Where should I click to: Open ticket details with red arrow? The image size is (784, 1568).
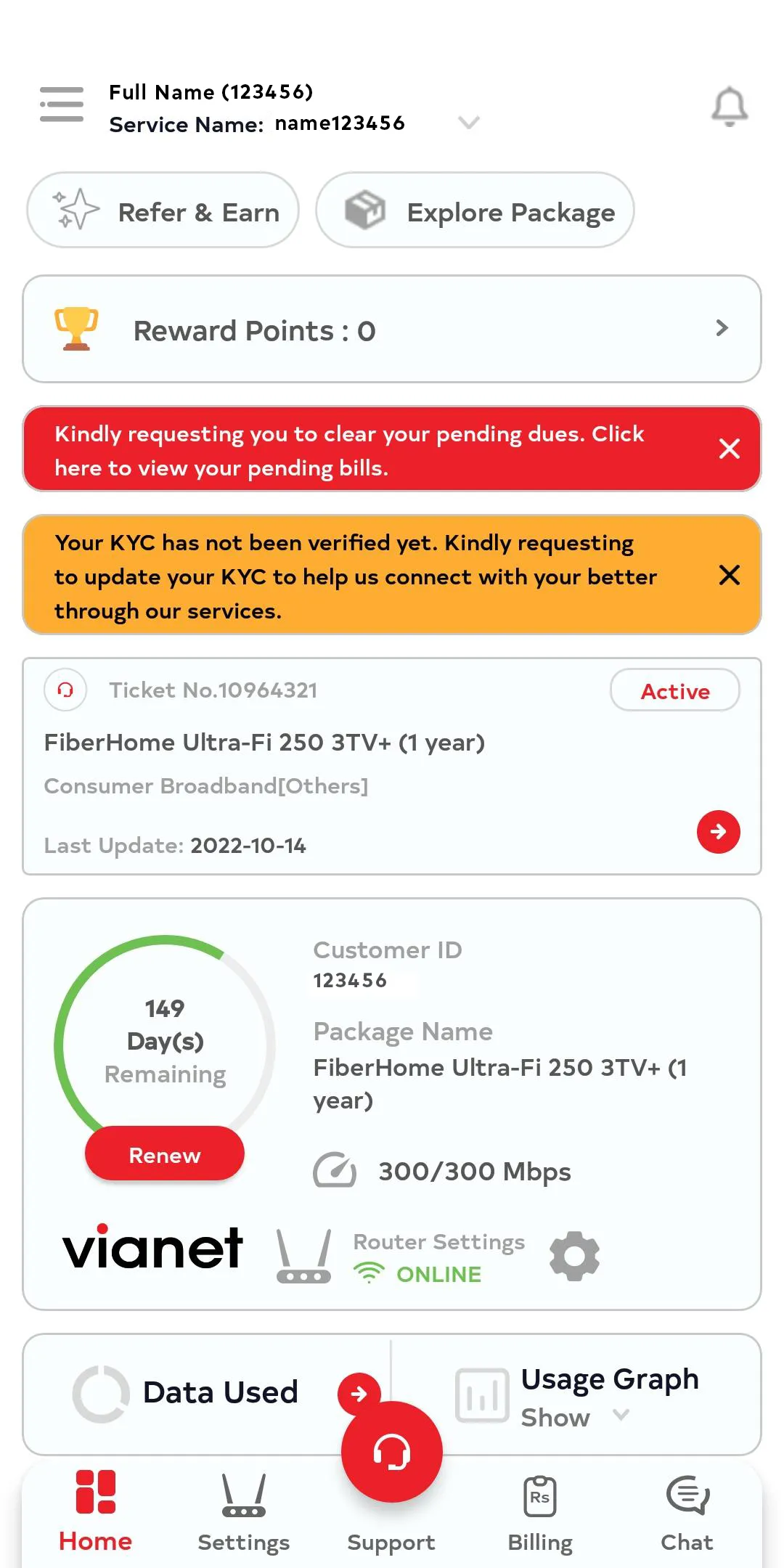click(718, 831)
